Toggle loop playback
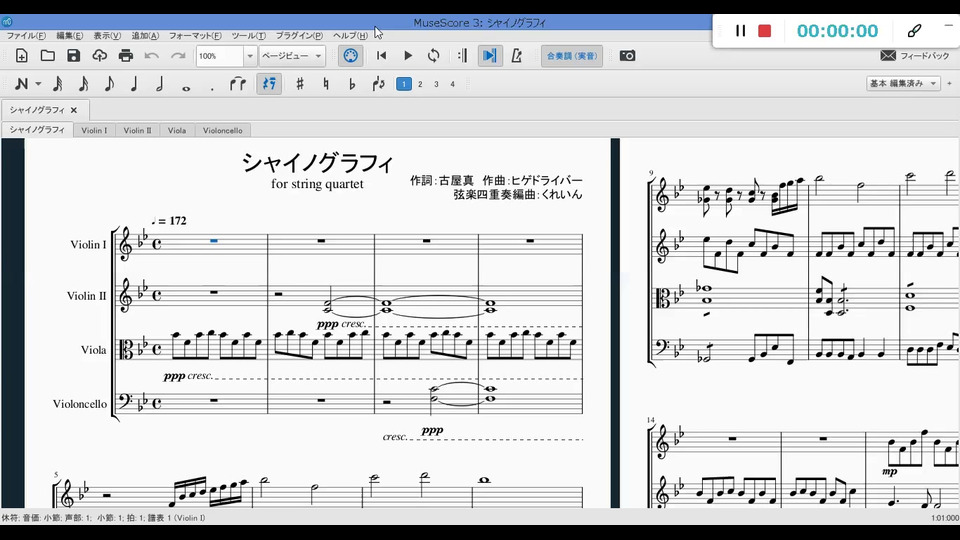 tap(433, 56)
